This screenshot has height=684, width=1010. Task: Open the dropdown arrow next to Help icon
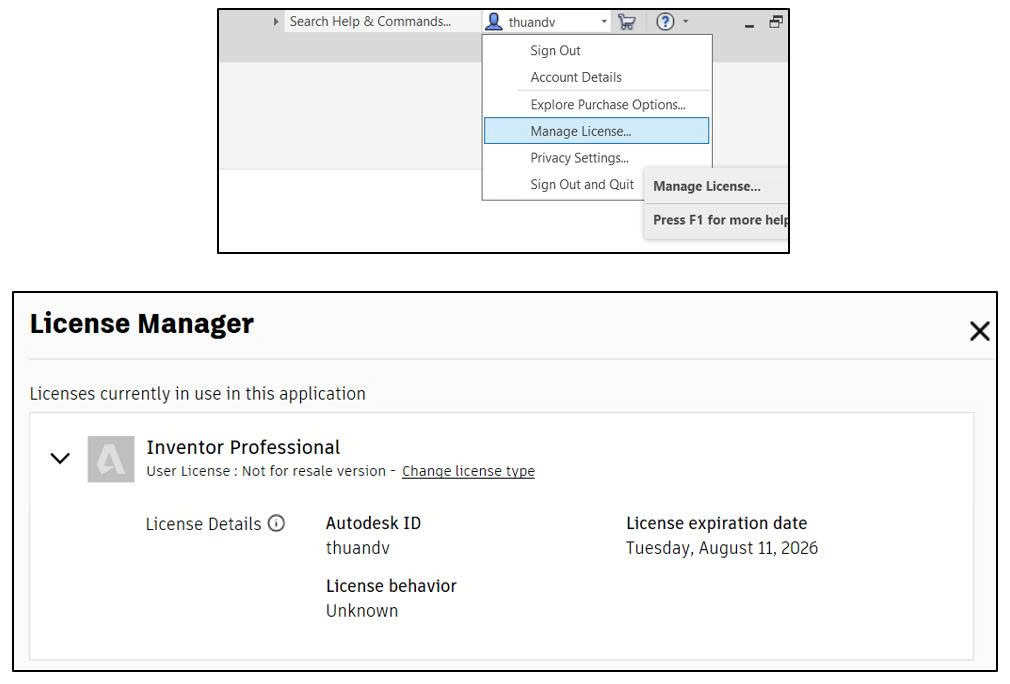tap(685, 21)
